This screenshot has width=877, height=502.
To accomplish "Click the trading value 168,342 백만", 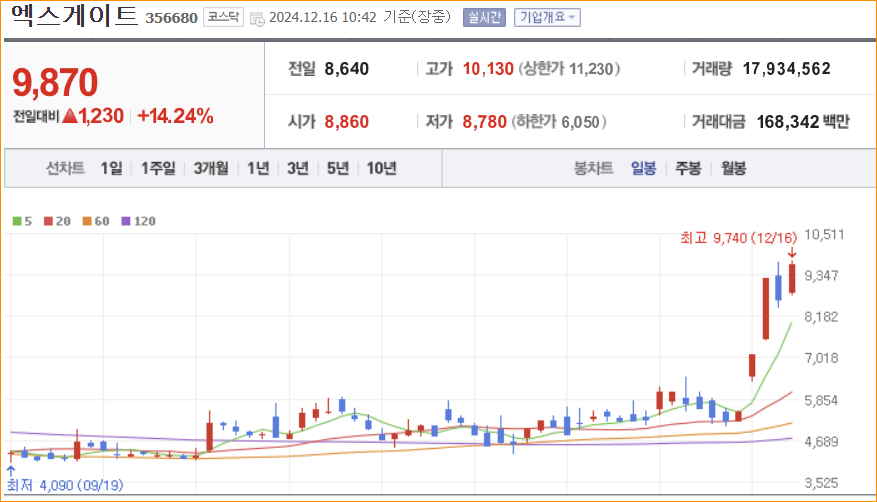I will click(803, 122).
